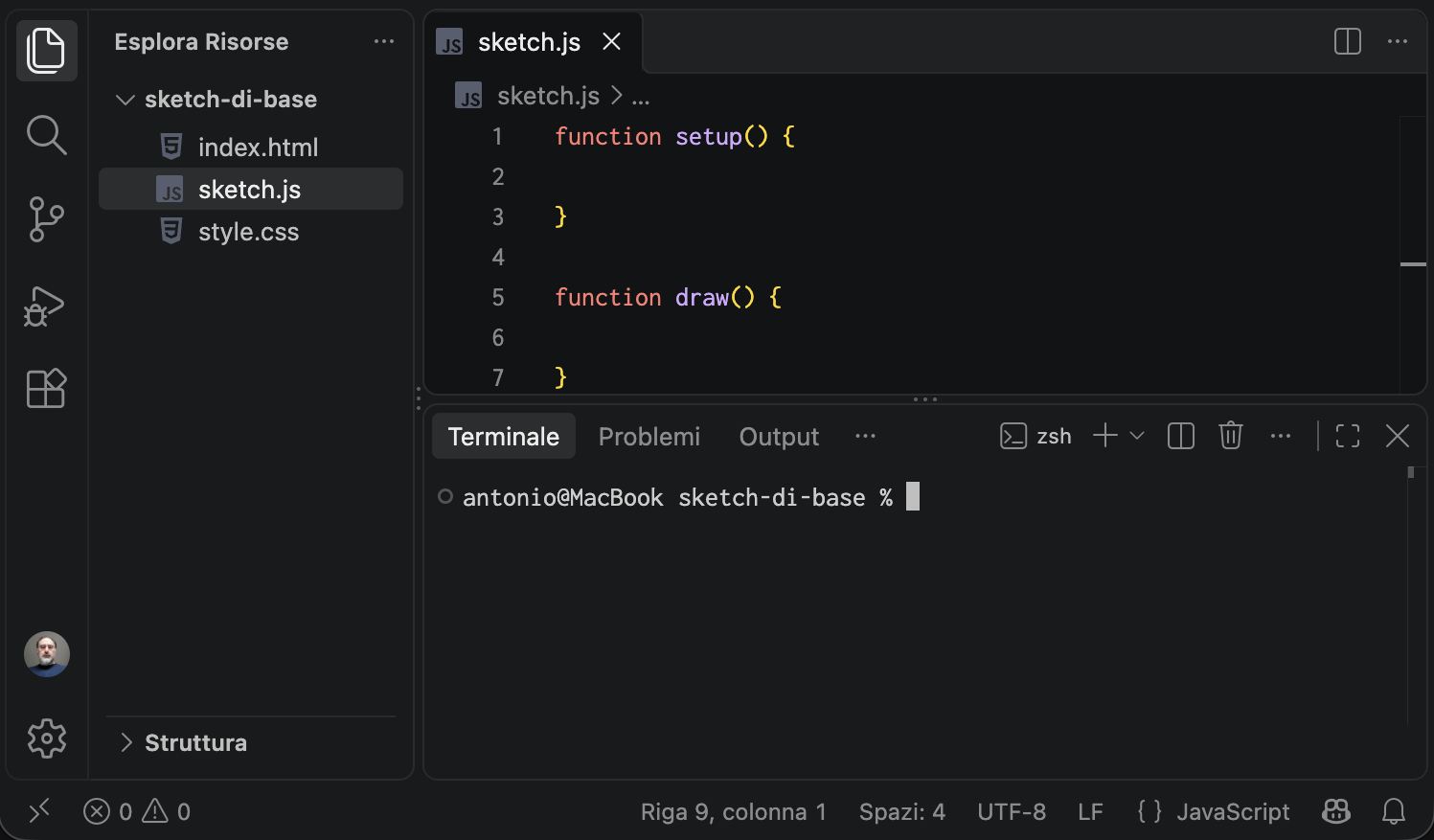Open terminal panel more actions
Viewport: 1434px width, 840px height.
[x=1281, y=436]
